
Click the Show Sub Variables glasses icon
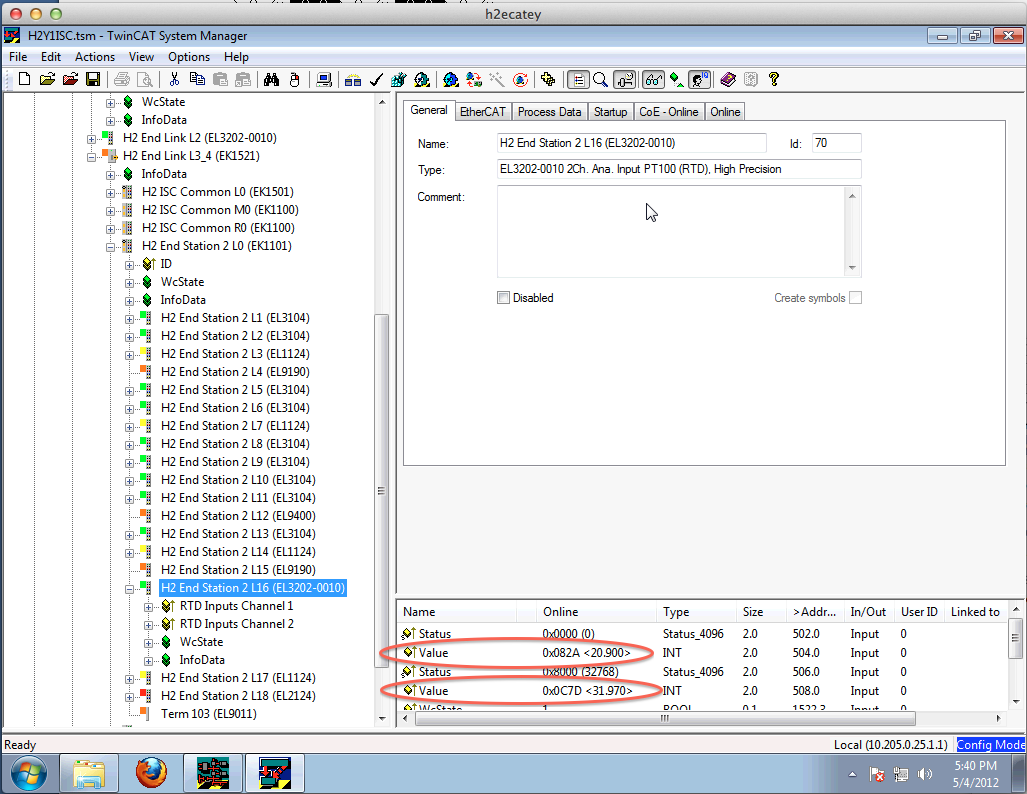[x=653, y=79]
